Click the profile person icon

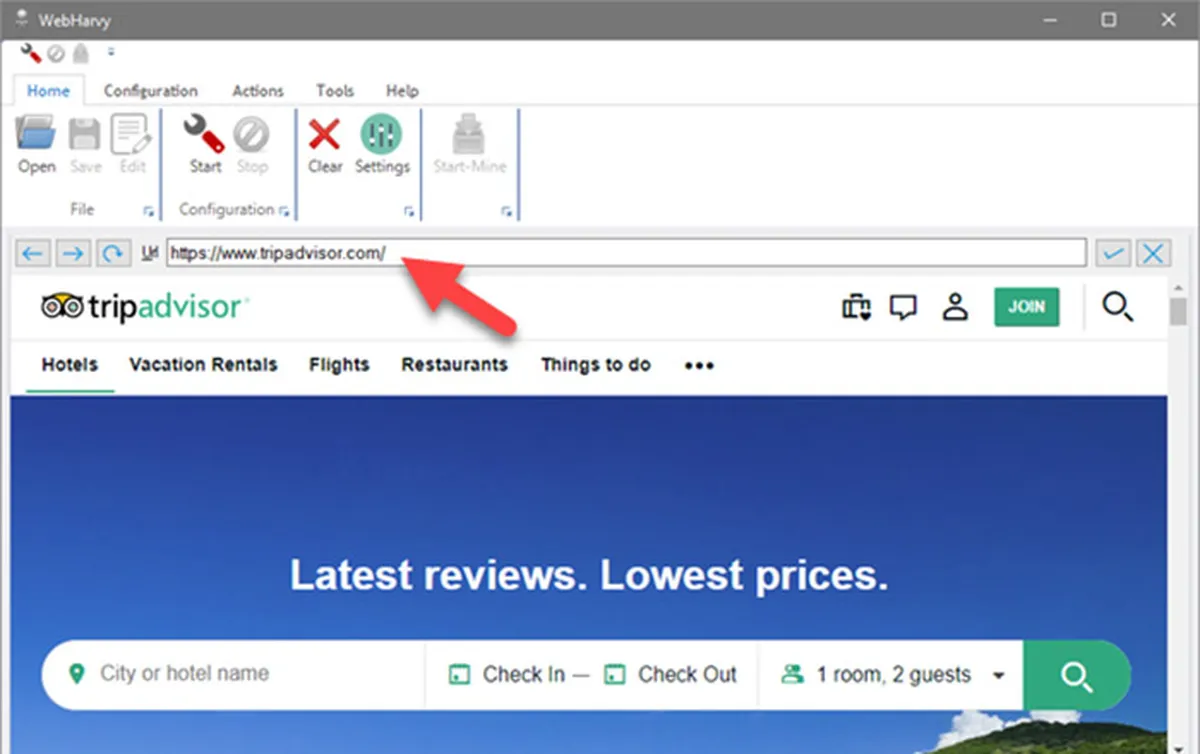click(x=956, y=306)
